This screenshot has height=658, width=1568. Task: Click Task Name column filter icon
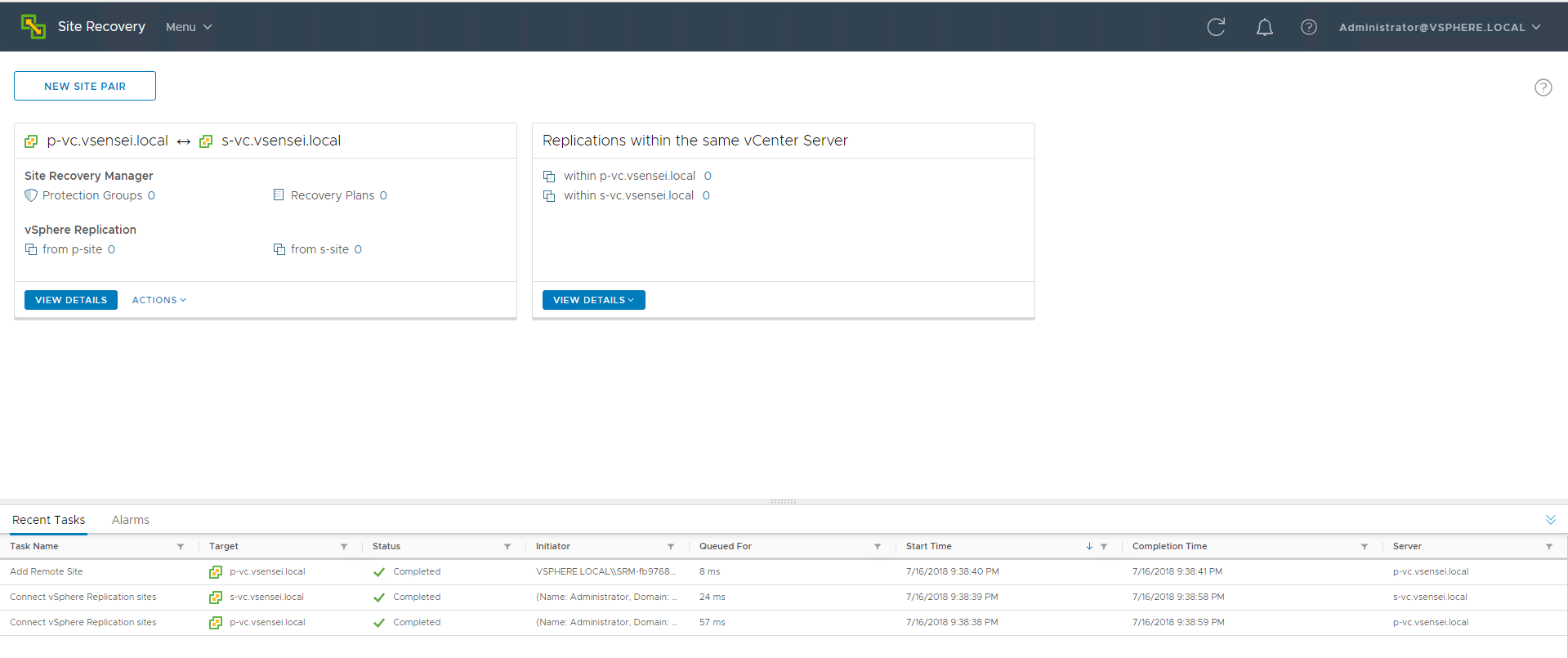tap(181, 547)
